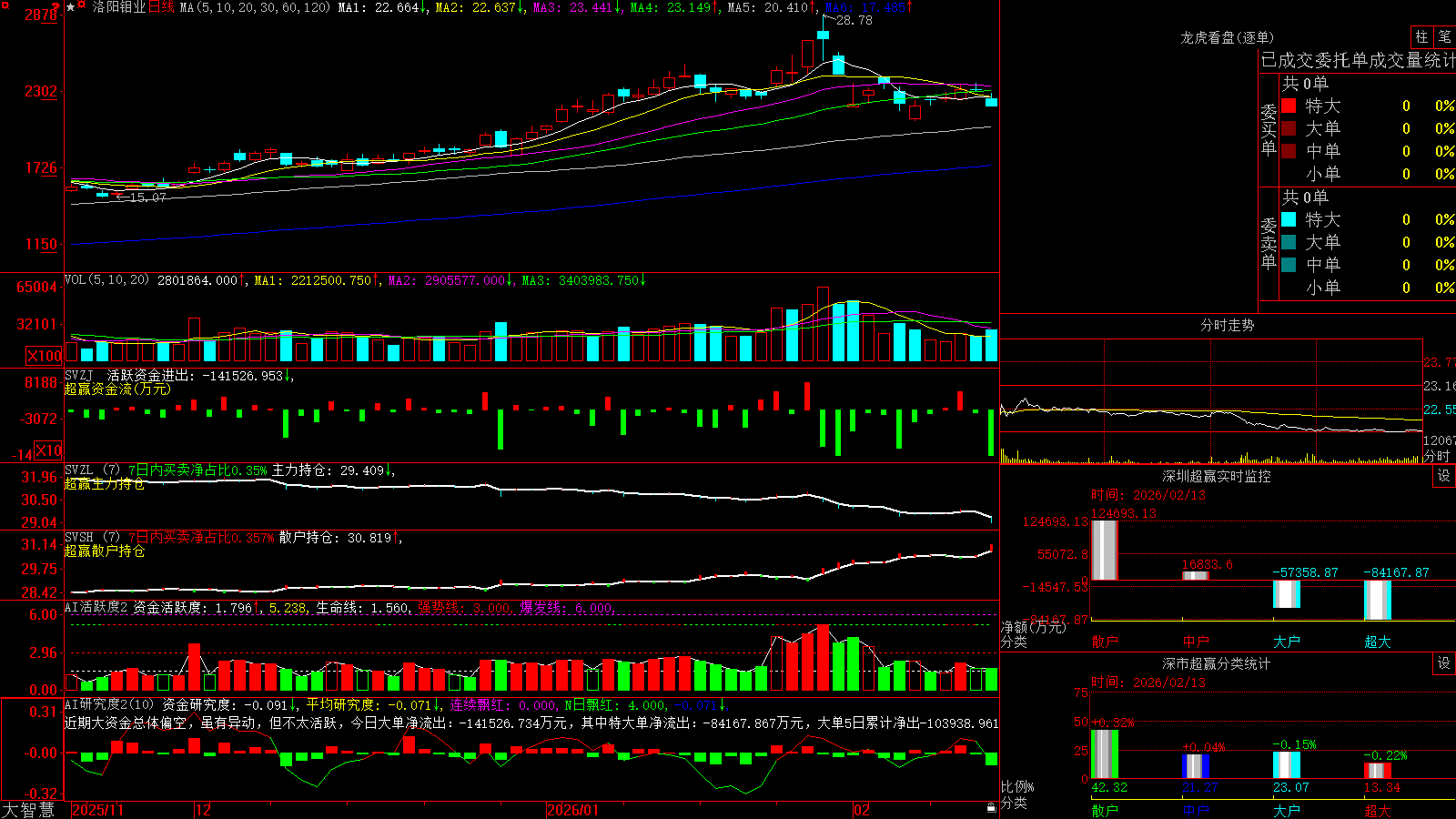Screen dimensions: 1456x819
Task: Open VOL(5,10,20) indicator selector
Action: pos(106,280)
